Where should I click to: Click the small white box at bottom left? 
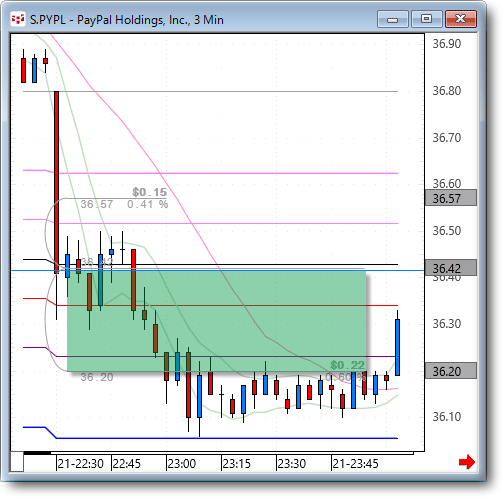pyautogui.click(x=17, y=462)
